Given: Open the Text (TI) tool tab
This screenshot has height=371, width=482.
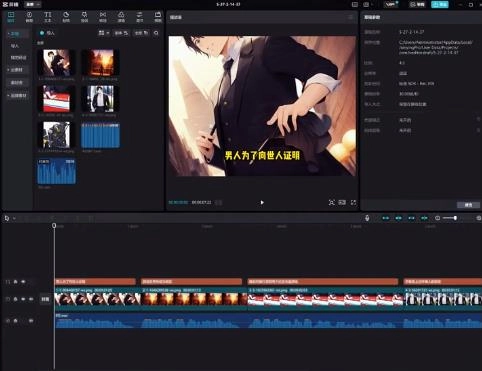Looking at the screenshot, I should click(x=48, y=17).
